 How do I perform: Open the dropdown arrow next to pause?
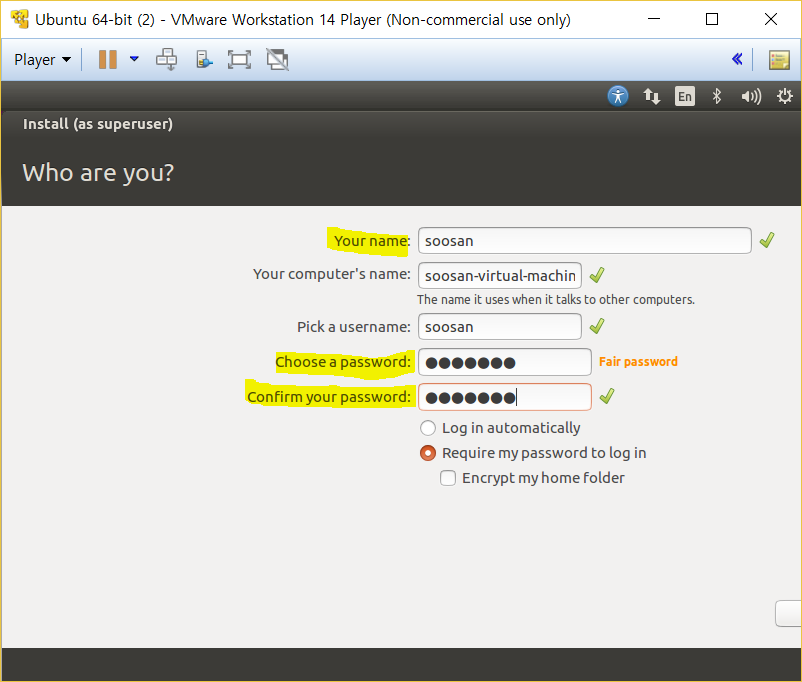134,59
